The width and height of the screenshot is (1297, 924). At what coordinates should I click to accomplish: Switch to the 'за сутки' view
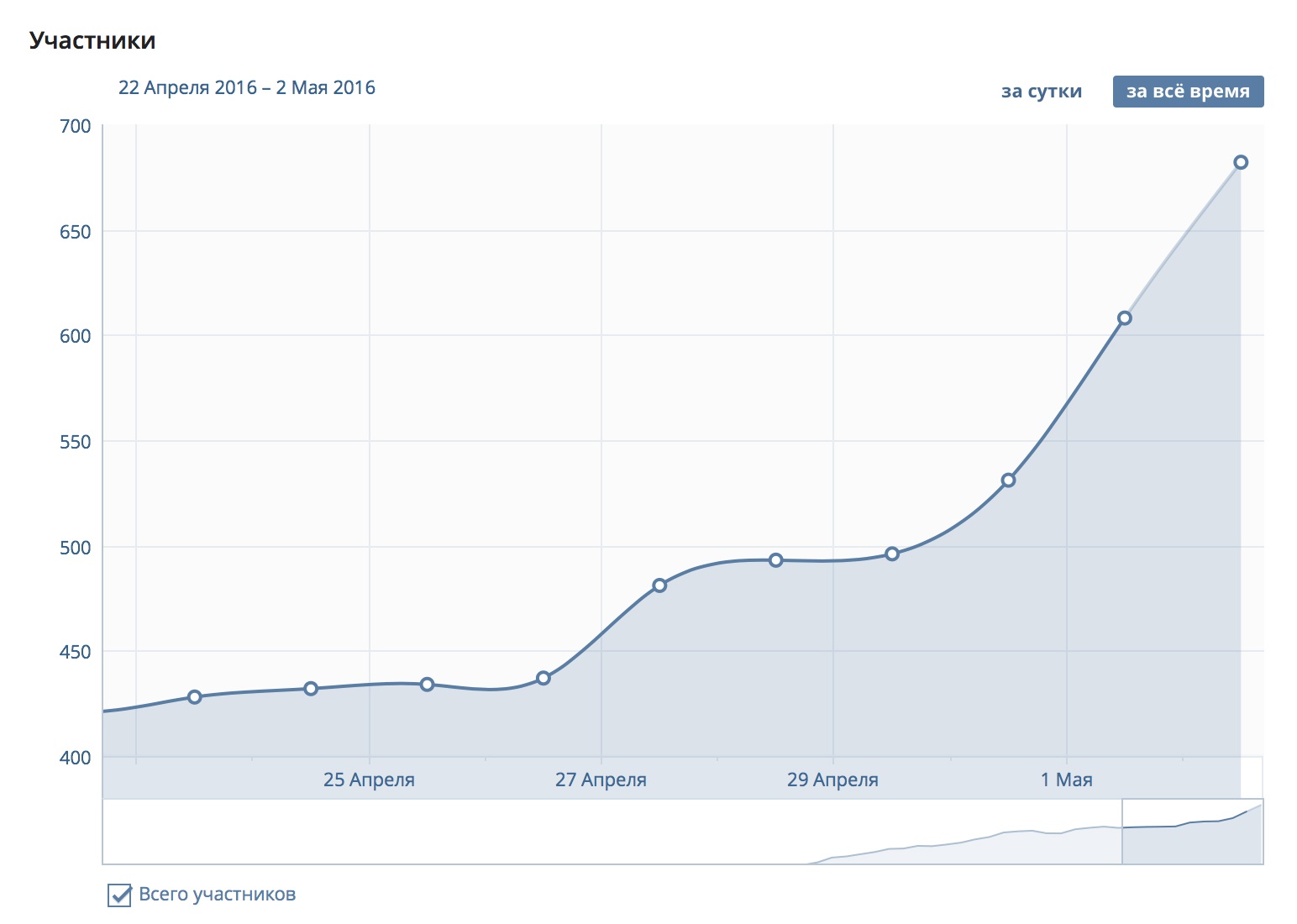pos(1041,92)
